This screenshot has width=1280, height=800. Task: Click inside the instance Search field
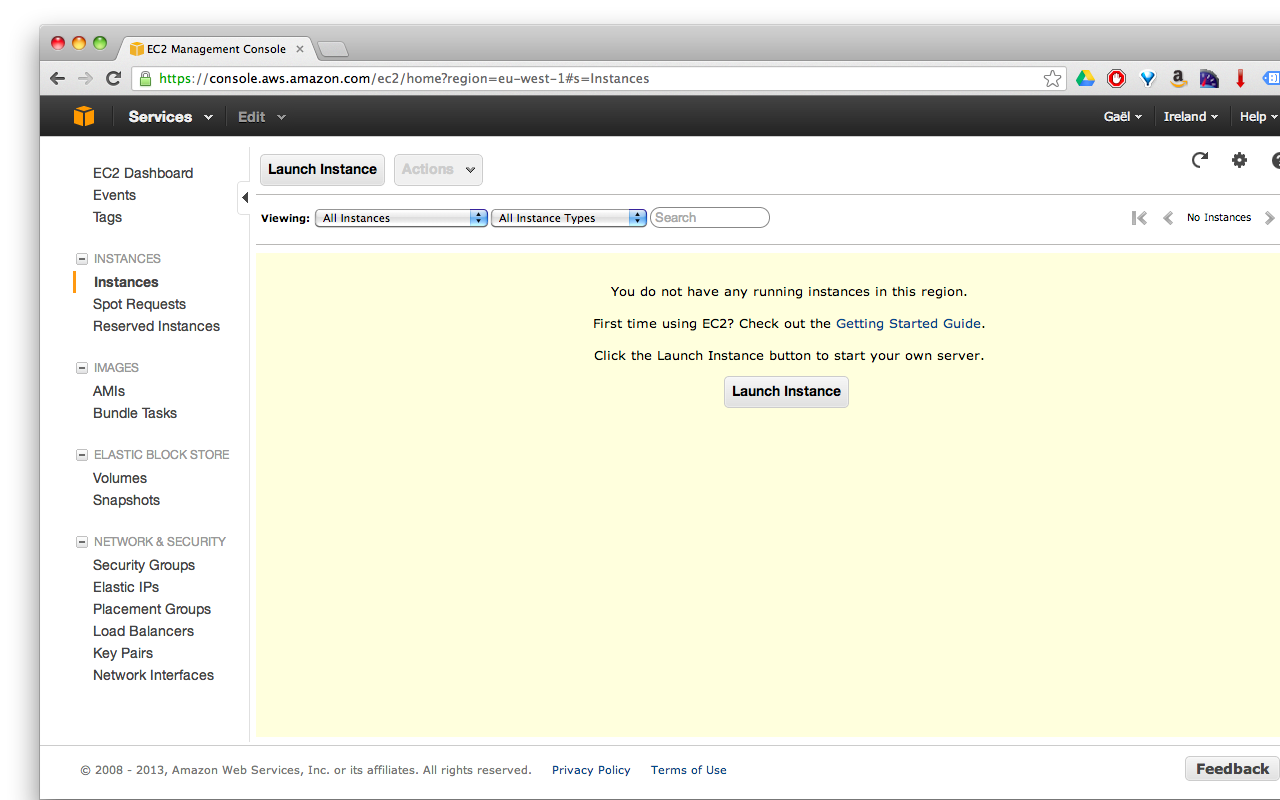click(709, 217)
